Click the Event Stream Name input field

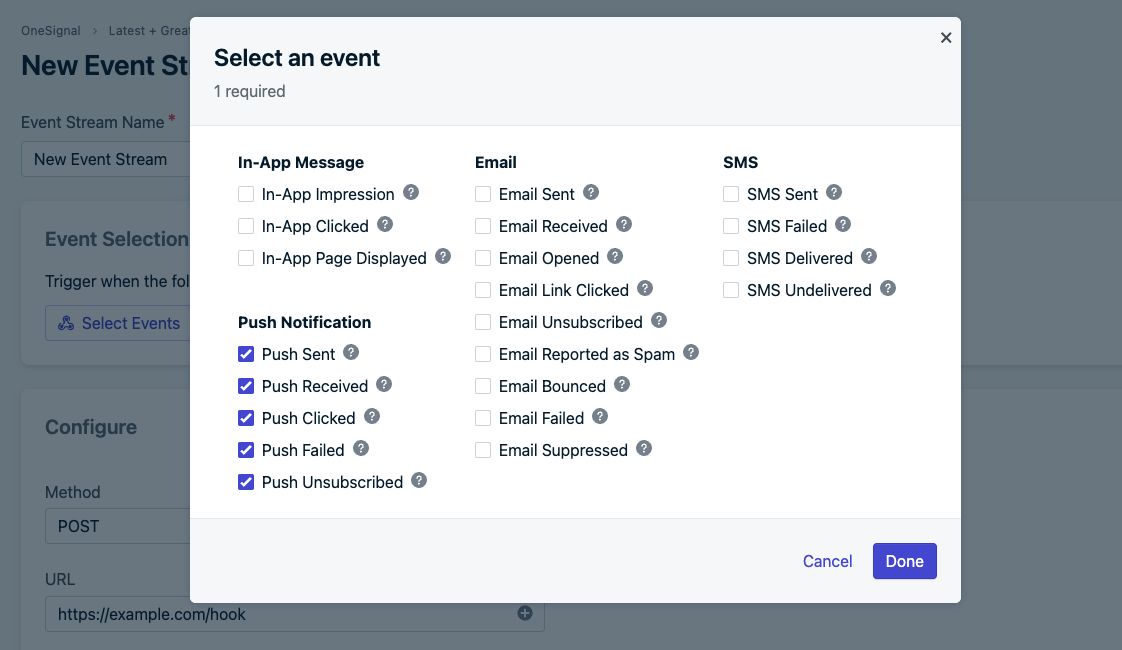coord(106,159)
